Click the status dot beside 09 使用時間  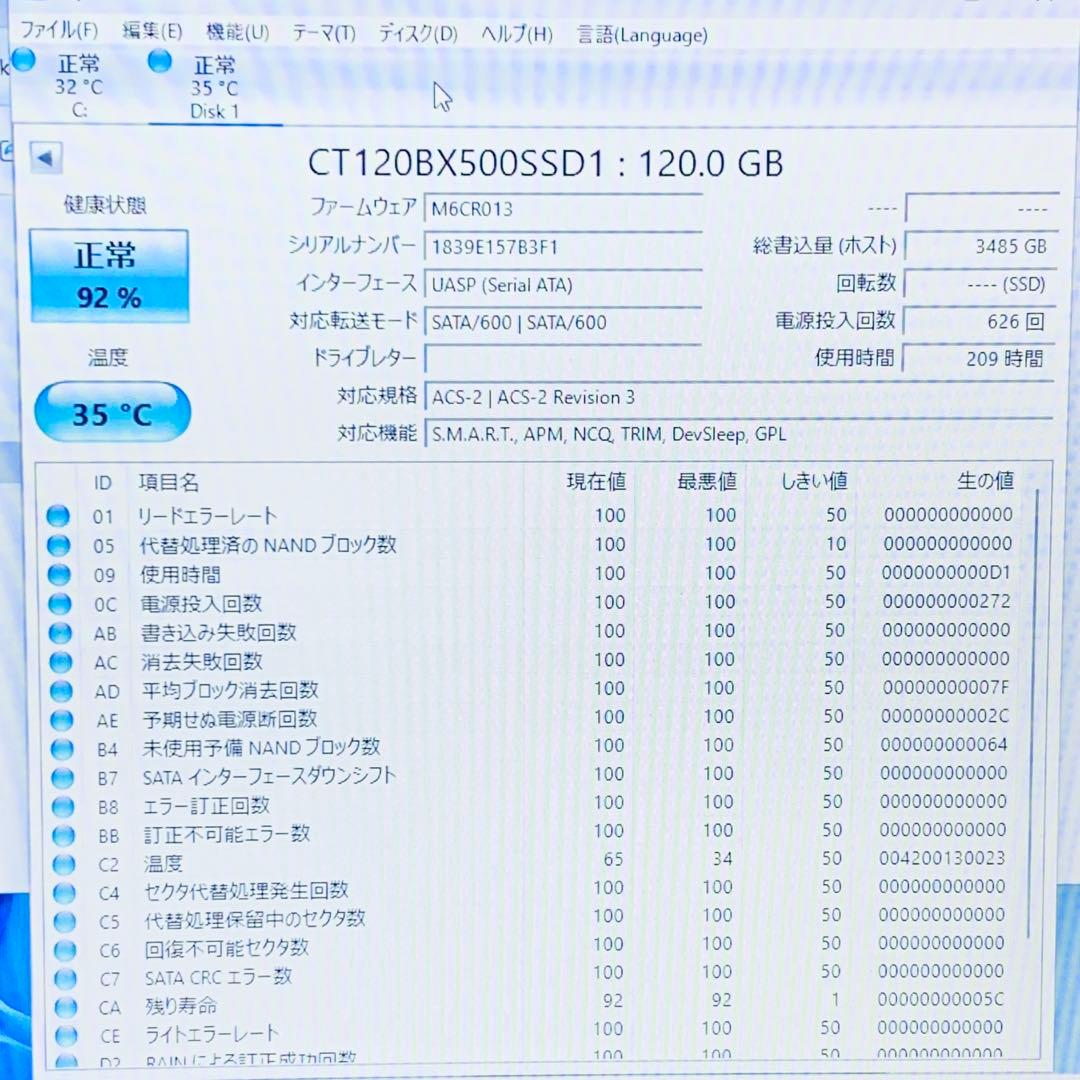60,574
